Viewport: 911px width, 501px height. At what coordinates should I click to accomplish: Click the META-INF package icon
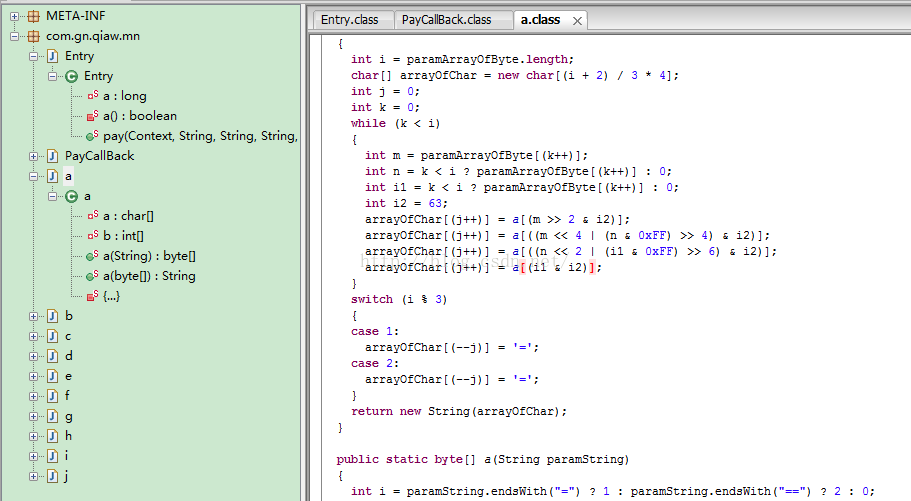click(x=34, y=16)
